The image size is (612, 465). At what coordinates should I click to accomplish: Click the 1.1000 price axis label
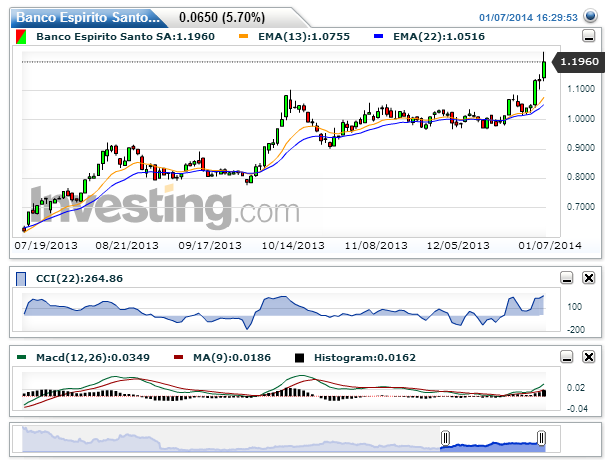(581, 89)
